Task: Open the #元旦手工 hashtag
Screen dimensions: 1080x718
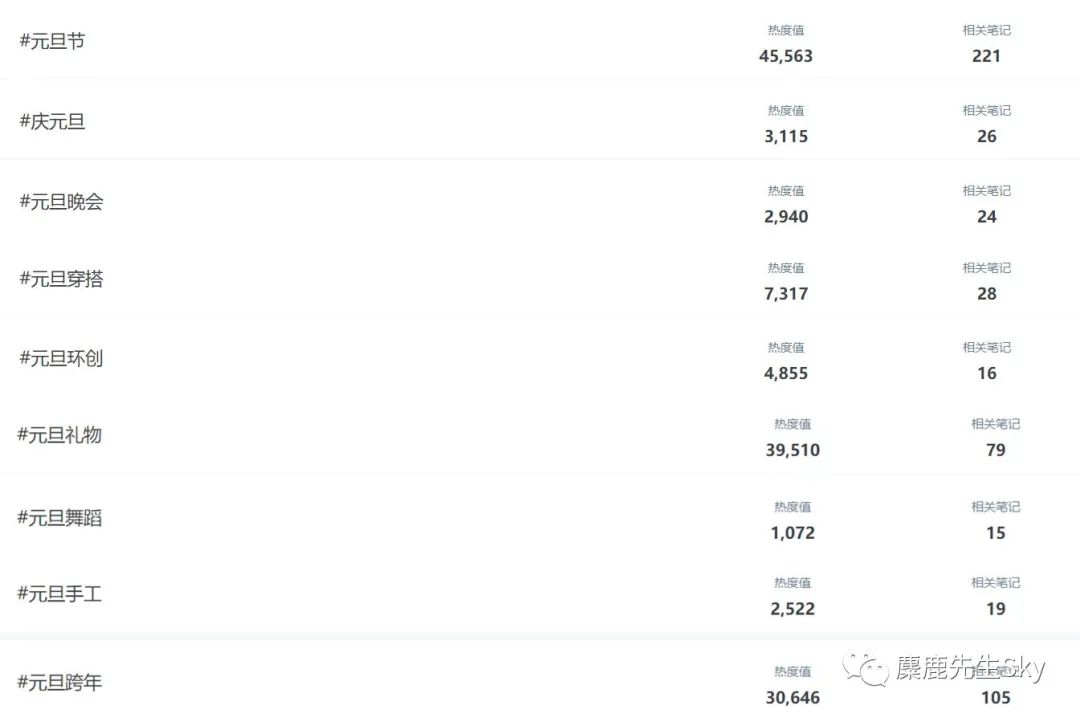Action: [x=60, y=594]
